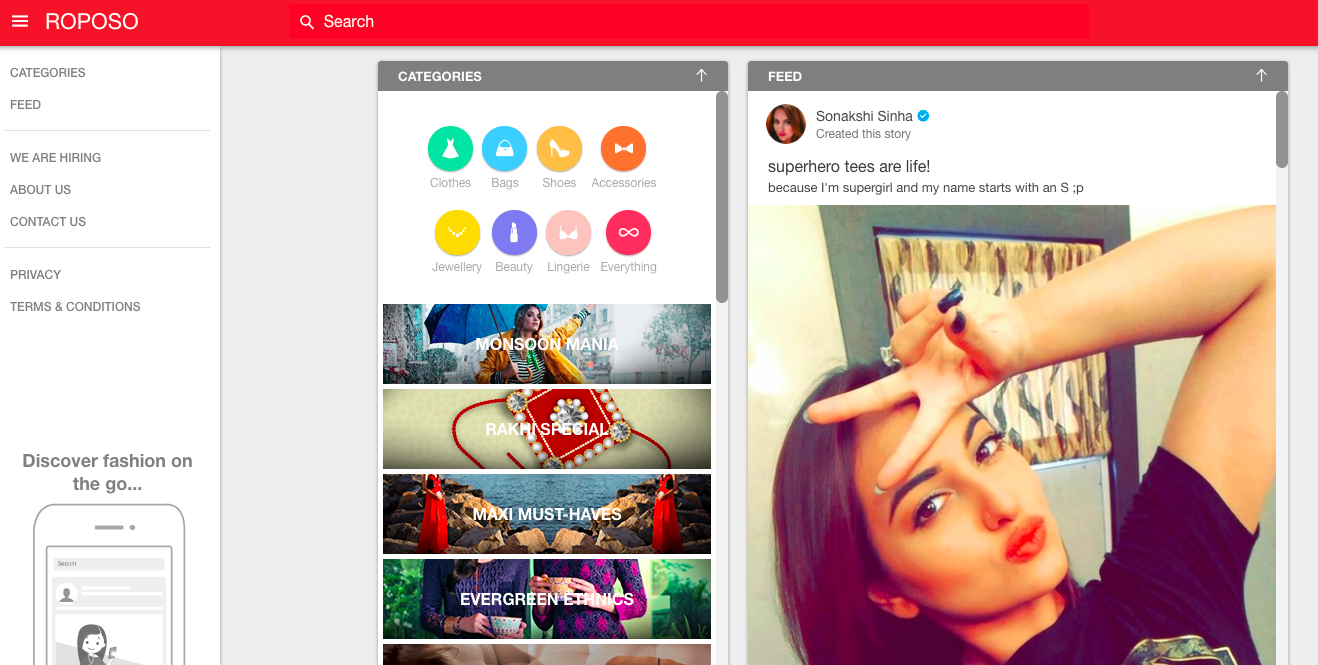The image size is (1318, 665).
Task: Open Feed in the sidebar
Action: 26,105
